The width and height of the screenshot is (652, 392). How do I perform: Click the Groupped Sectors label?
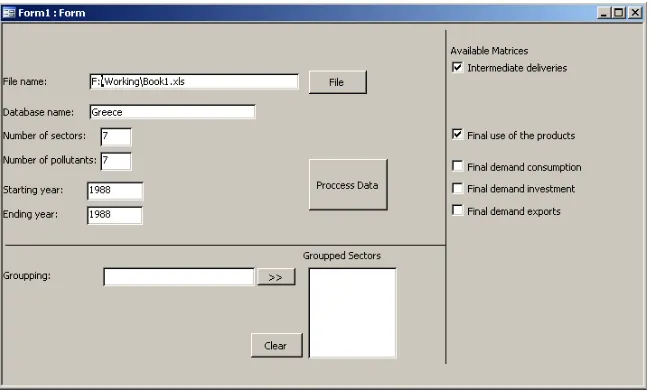(341, 256)
